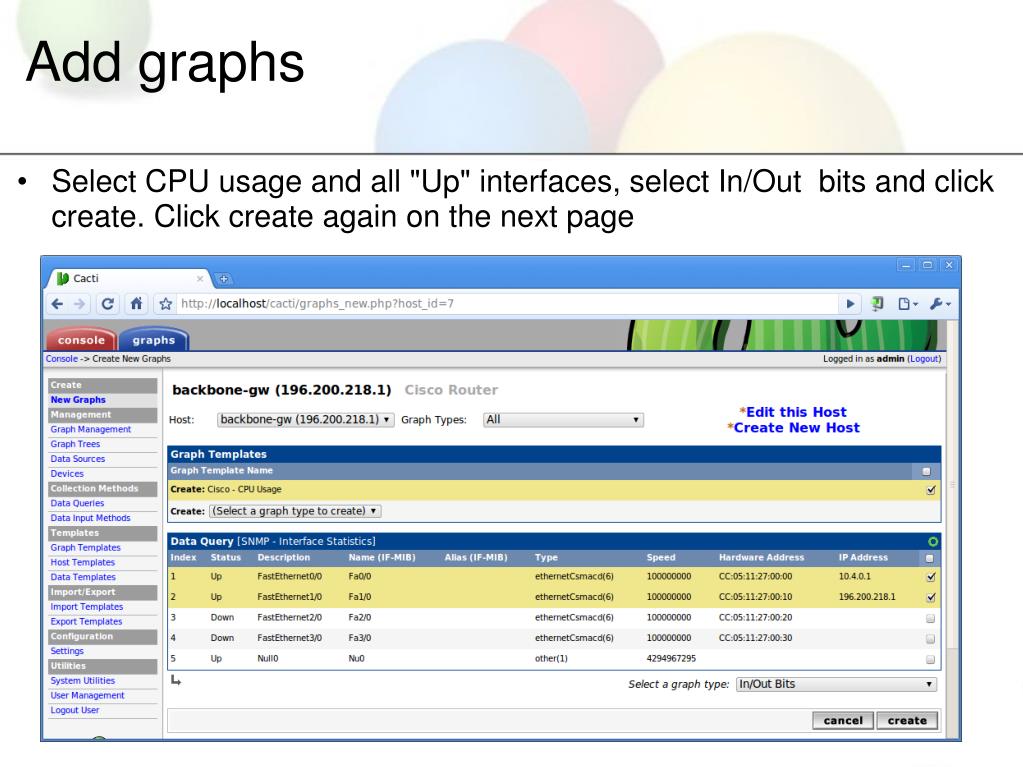Viewport: 1023px width, 767px height.
Task: Open Graph Templates in the sidebar
Action: point(85,548)
